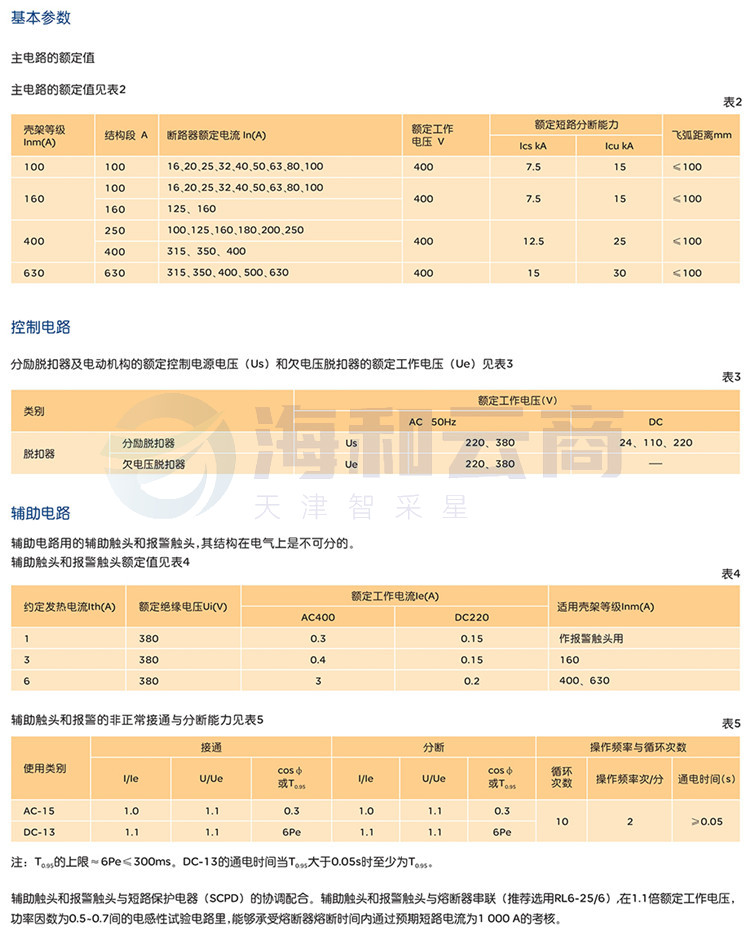Image resolution: width=750 pixels, height=939 pixels.
Task: Click the AC400 value 0.4
Action: [x=317, y=660]
